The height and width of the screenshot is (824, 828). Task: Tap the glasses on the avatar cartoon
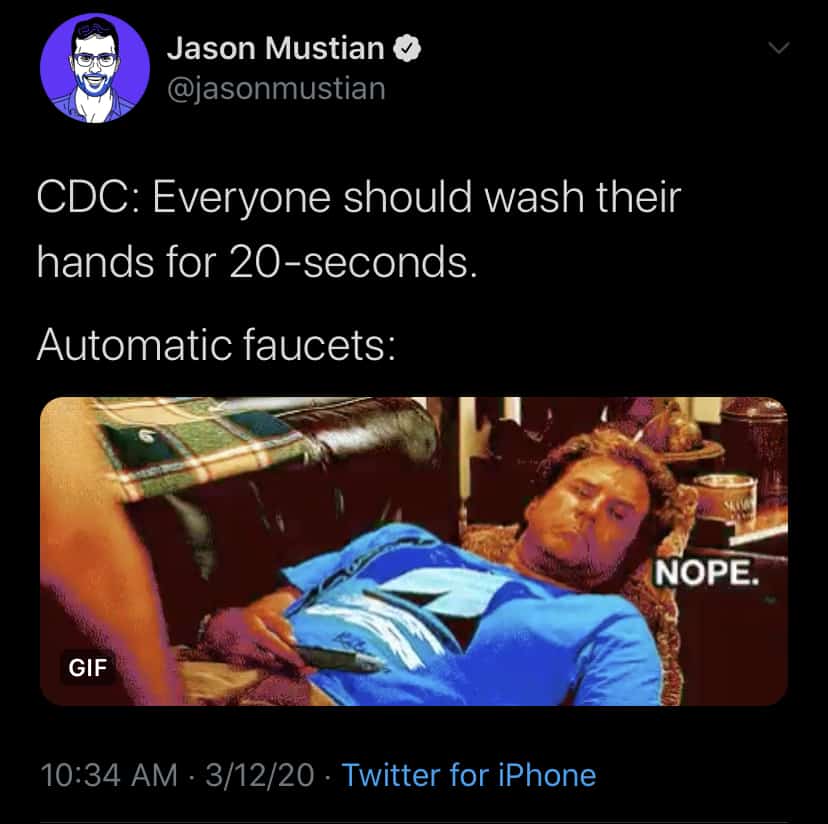(x=95, y=59)
